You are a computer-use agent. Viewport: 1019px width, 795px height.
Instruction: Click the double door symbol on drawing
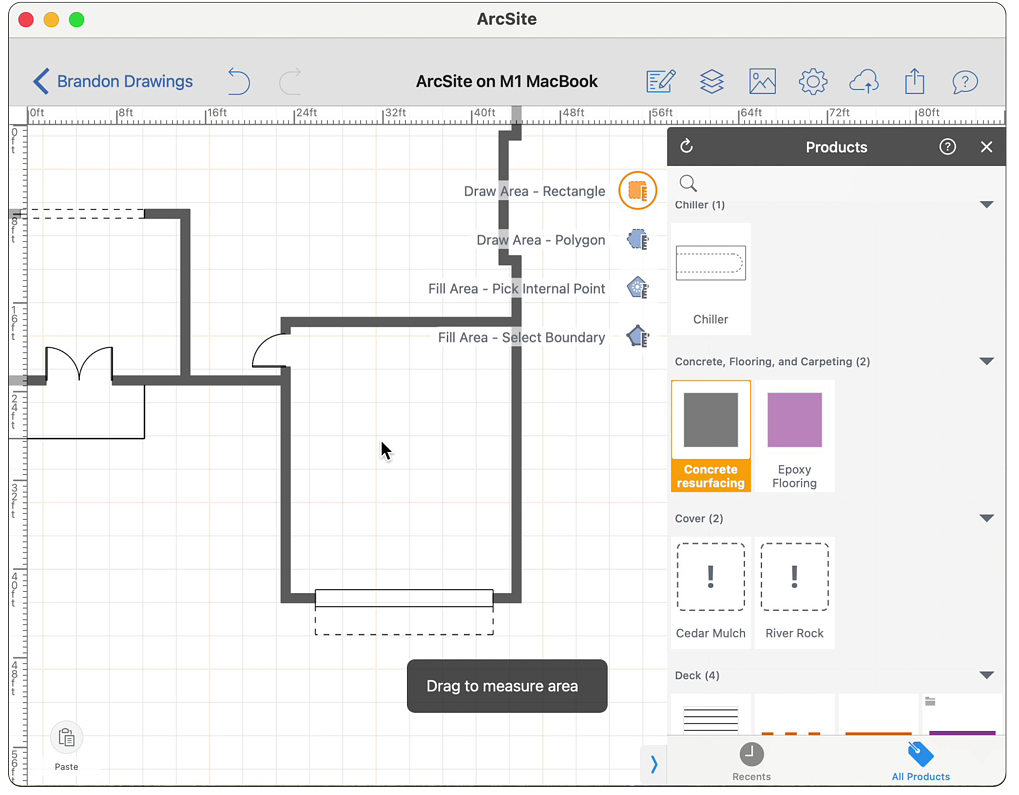[x=79, y=364]
